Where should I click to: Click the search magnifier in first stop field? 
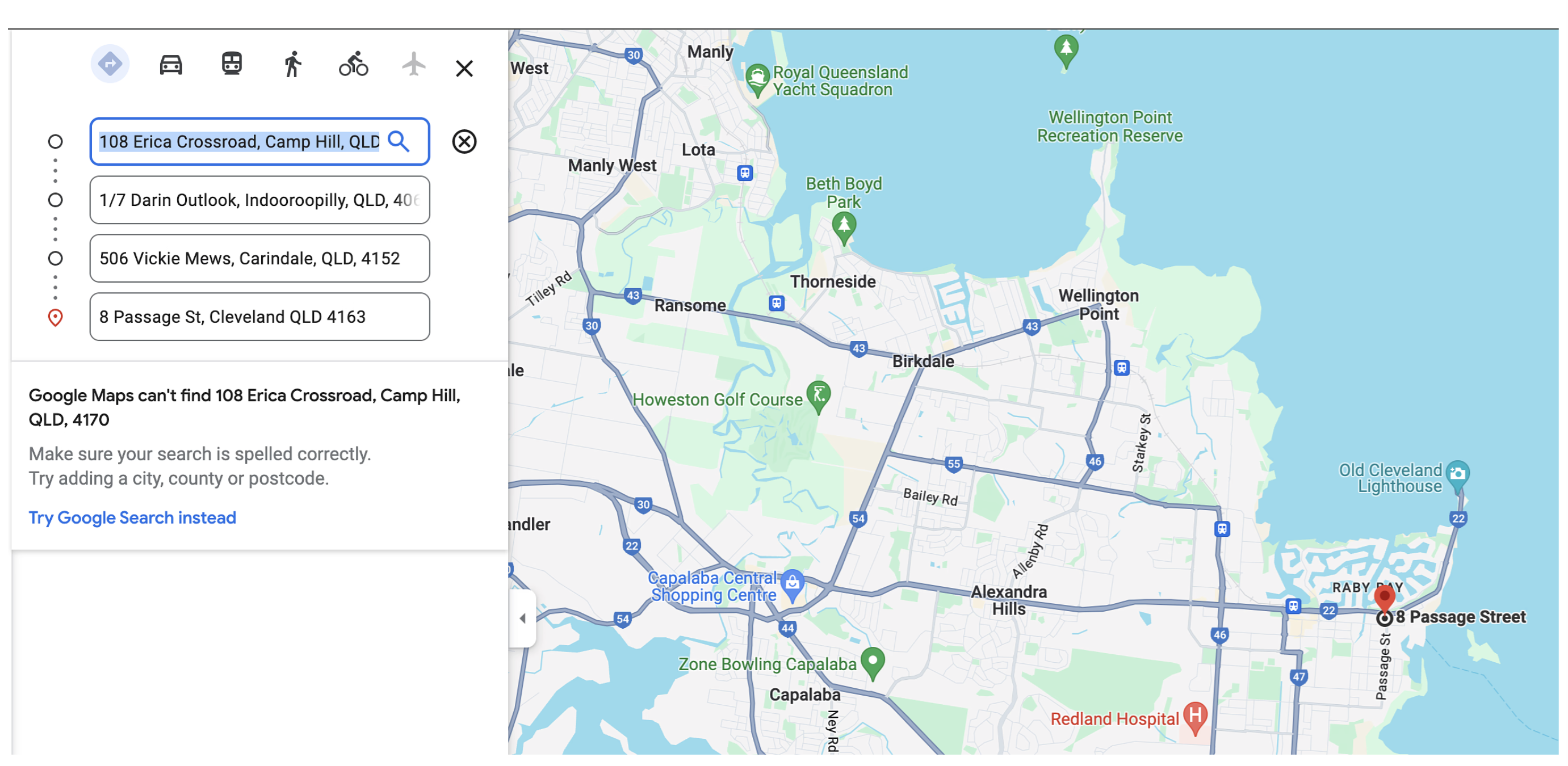[399, 141]
